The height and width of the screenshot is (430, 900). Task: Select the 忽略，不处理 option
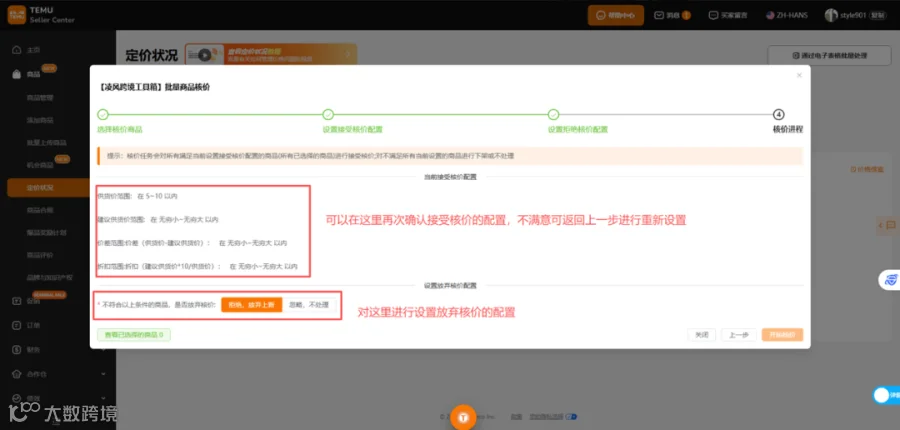pos(308,305)
